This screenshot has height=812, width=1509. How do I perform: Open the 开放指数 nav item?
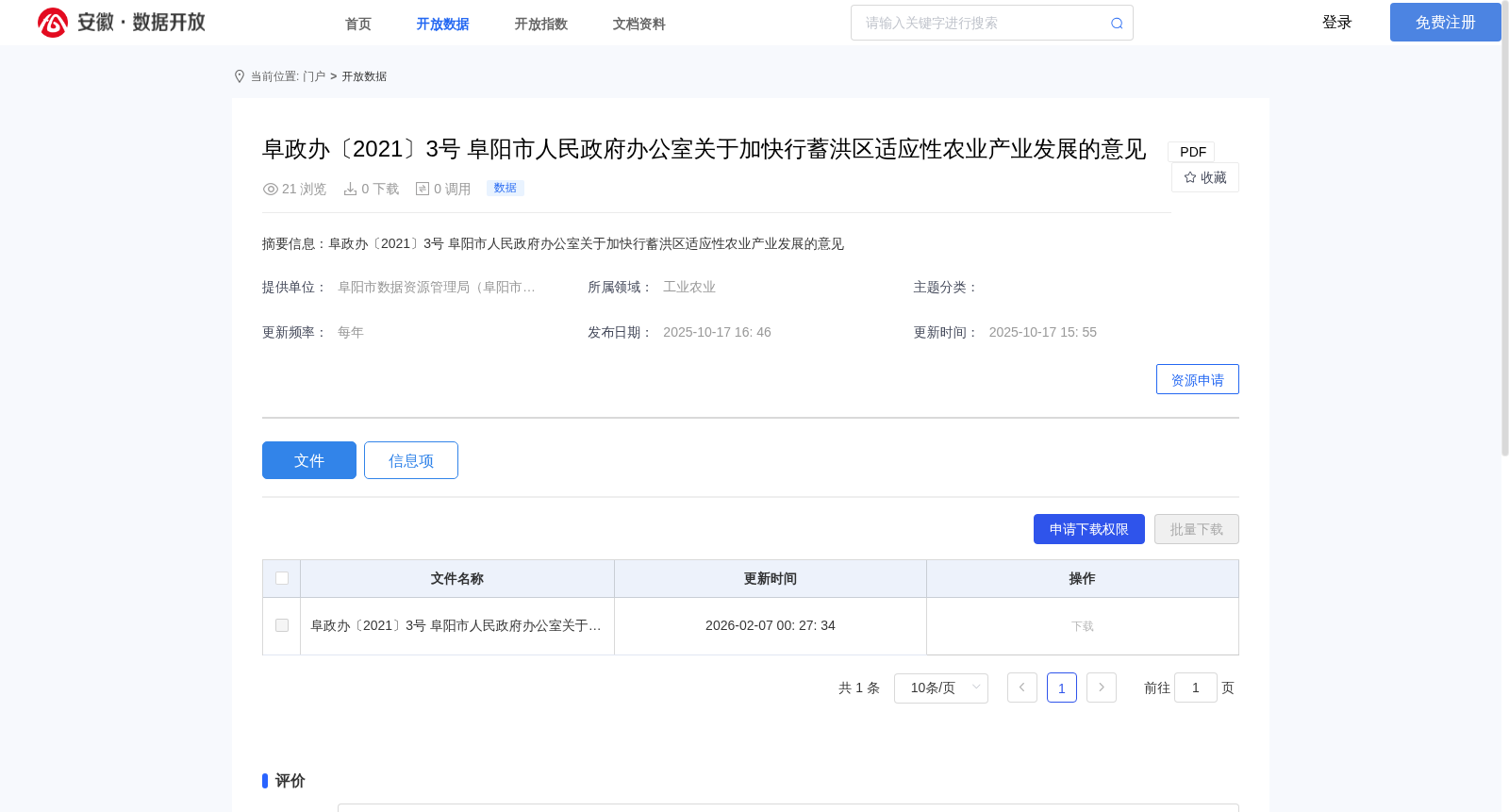pos(541,24)
